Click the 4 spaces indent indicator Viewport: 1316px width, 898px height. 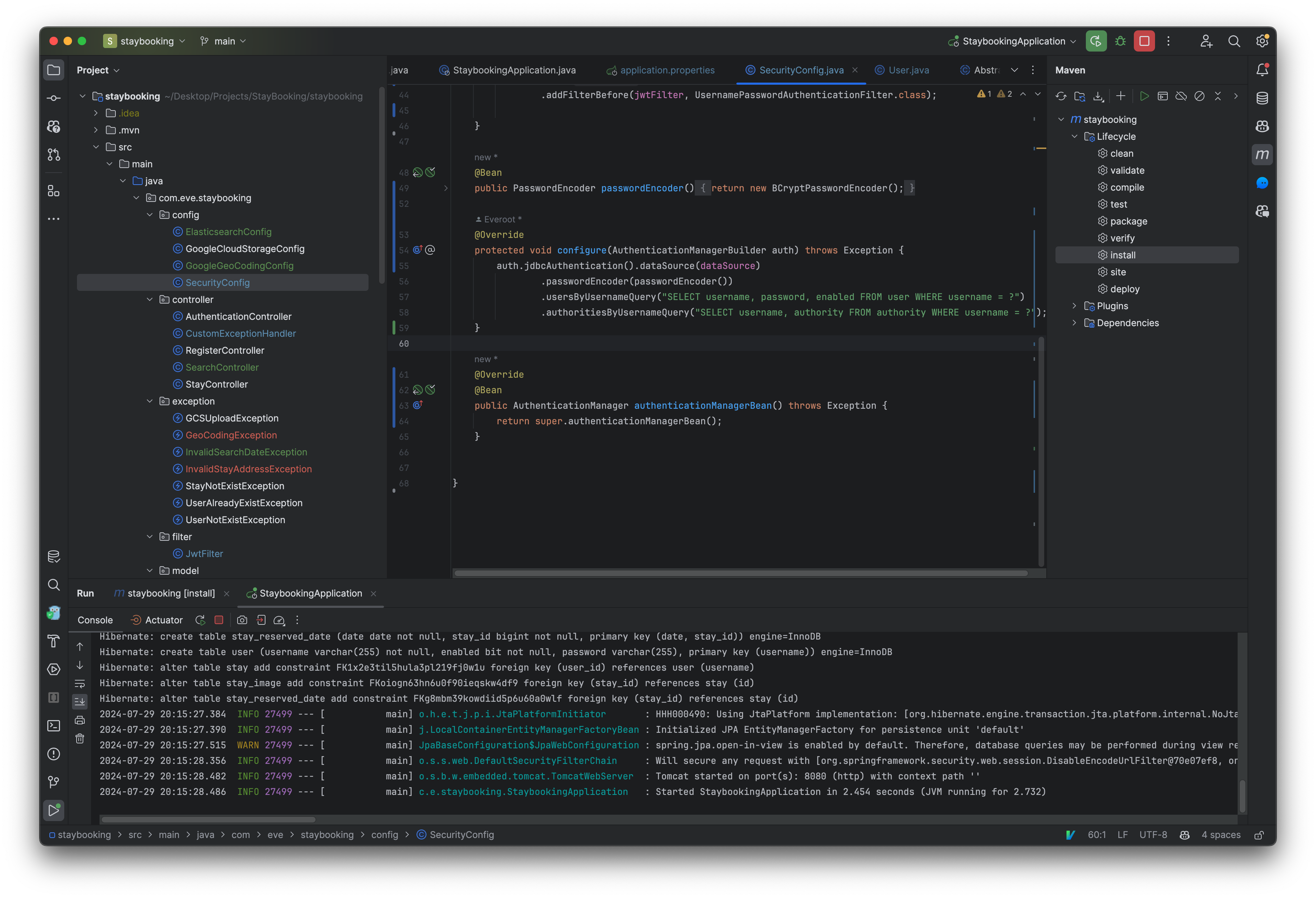1221,834
